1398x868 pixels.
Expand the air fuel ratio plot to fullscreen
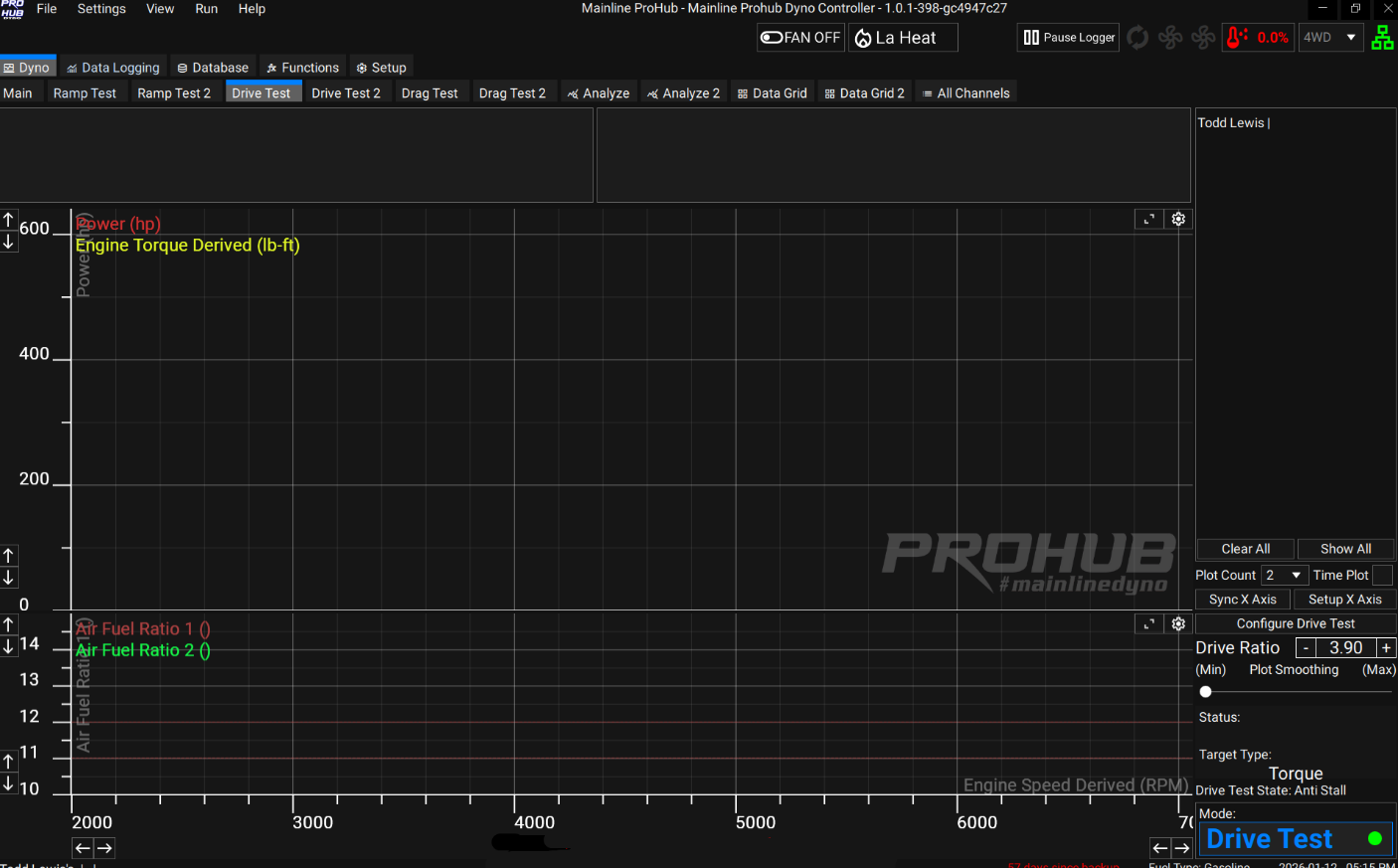(1148, 623)
